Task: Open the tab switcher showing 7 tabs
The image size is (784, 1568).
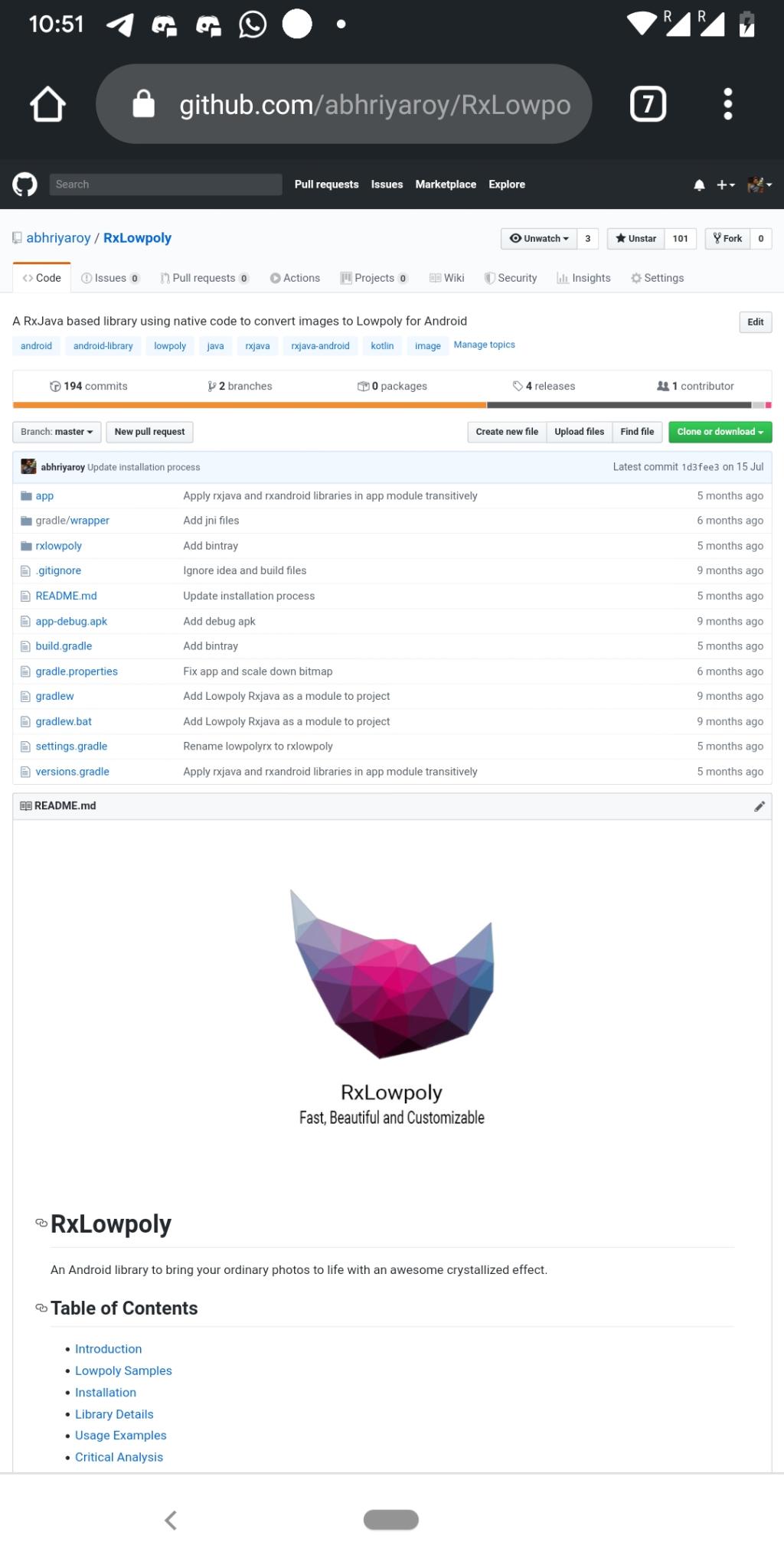Action: click(648, 104)
